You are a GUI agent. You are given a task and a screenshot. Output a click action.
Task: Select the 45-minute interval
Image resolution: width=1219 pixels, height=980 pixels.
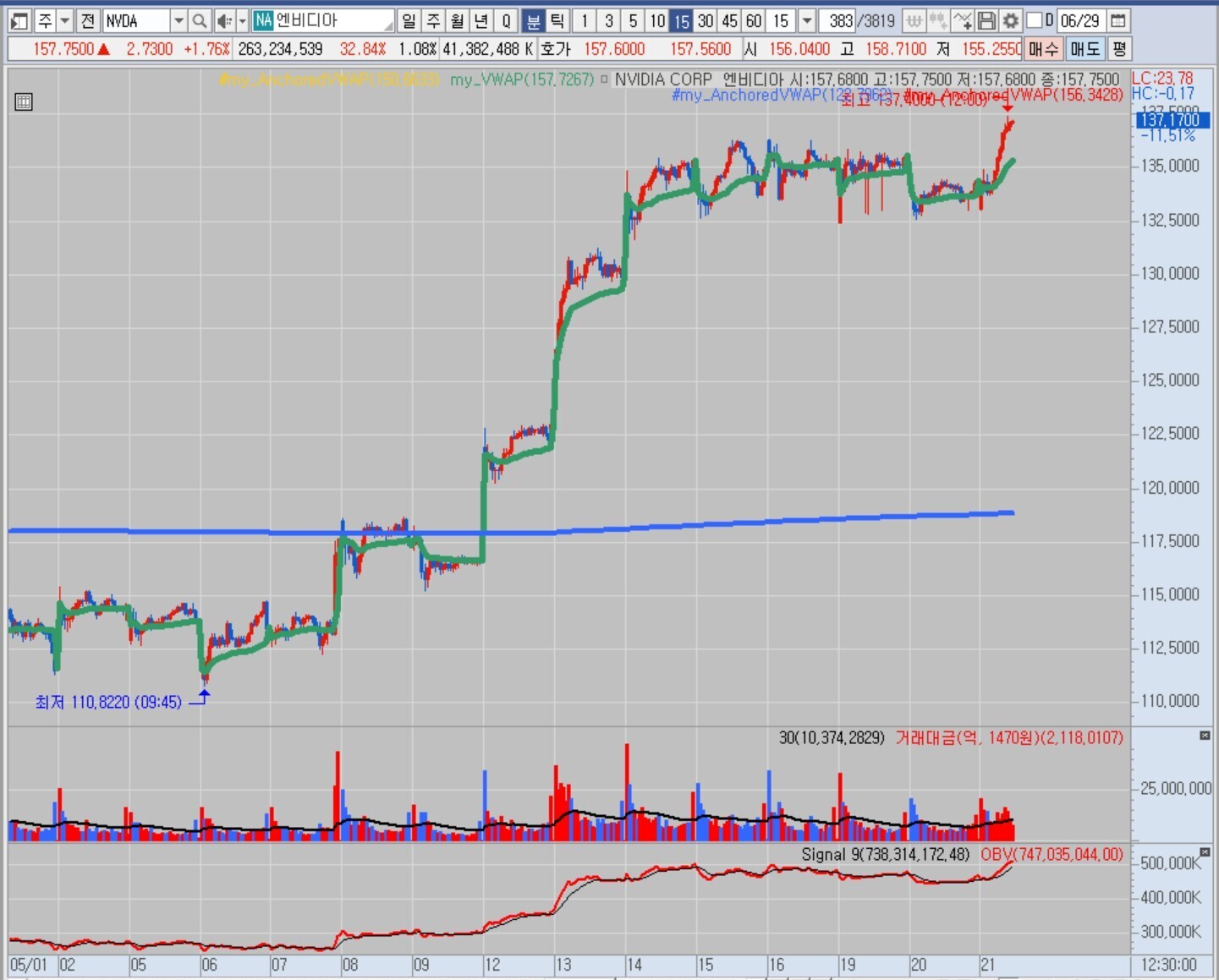click(x=730, y=20)
